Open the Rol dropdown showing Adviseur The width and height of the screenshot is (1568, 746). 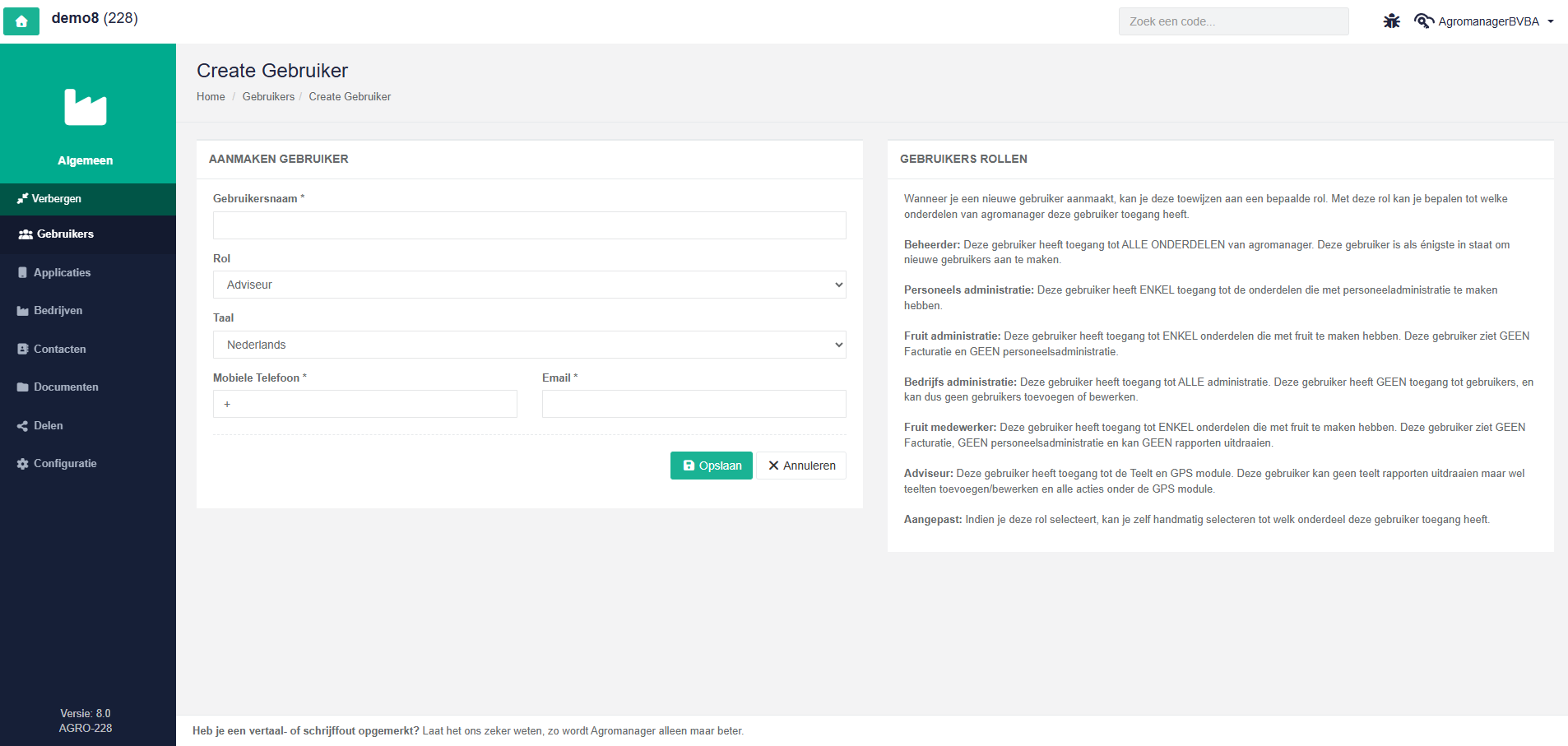point(530,285)
